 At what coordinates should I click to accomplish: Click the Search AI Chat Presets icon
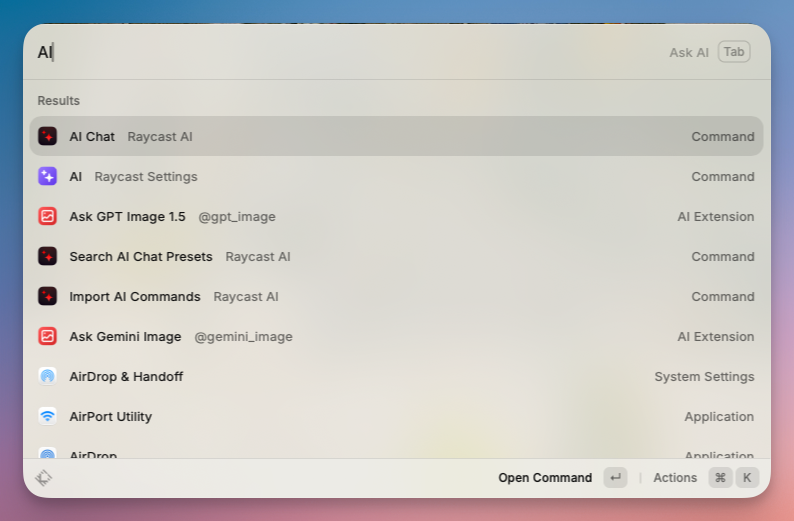tap(47, 256)
